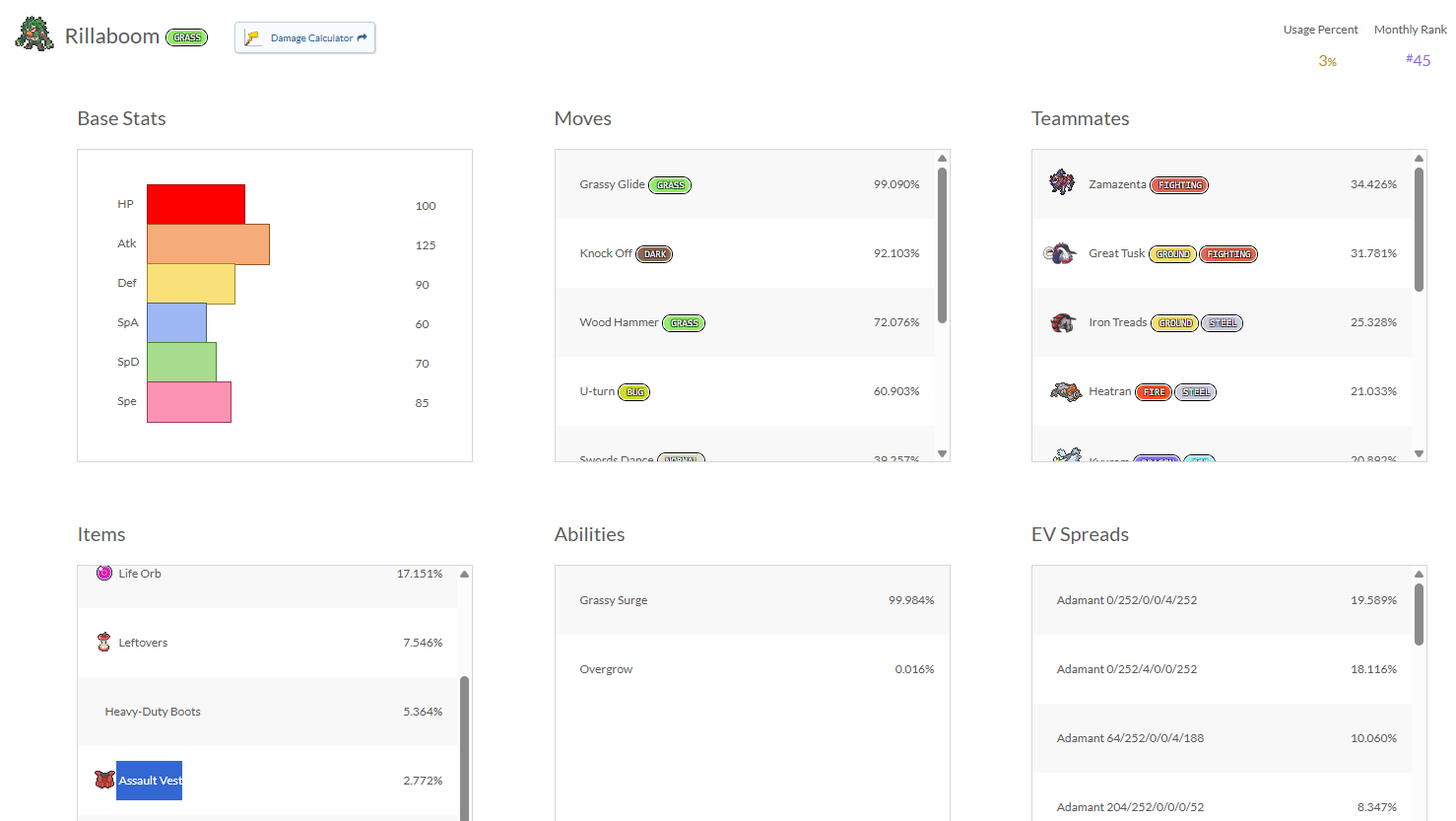Screen dimensions: 1456x821
Task: Click Heatran's Fire type badge
Action: click(x=1154, y=392)
